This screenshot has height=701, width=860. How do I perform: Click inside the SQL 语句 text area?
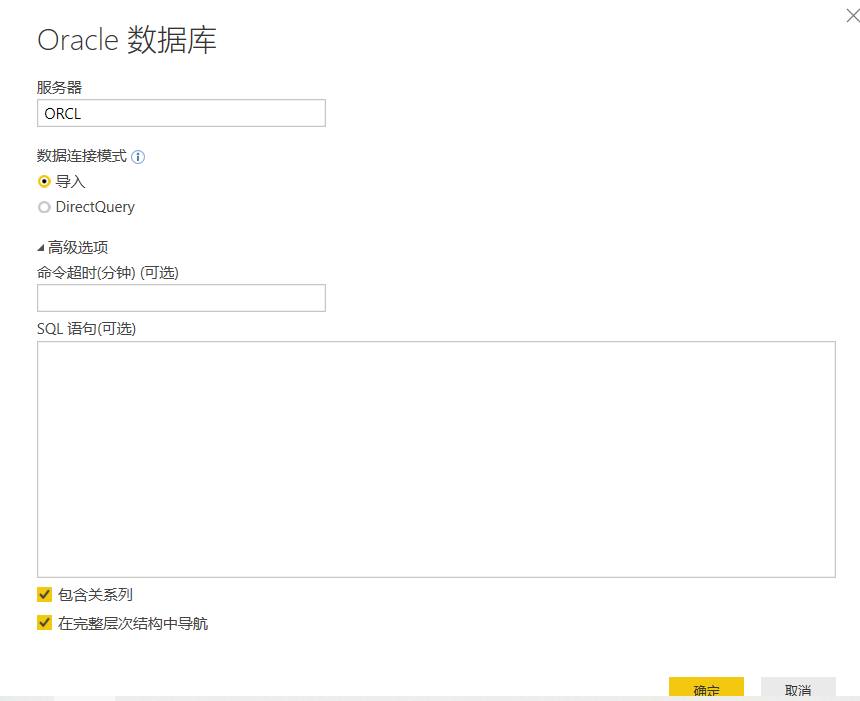pyautogui.click(x=437, y=459)
